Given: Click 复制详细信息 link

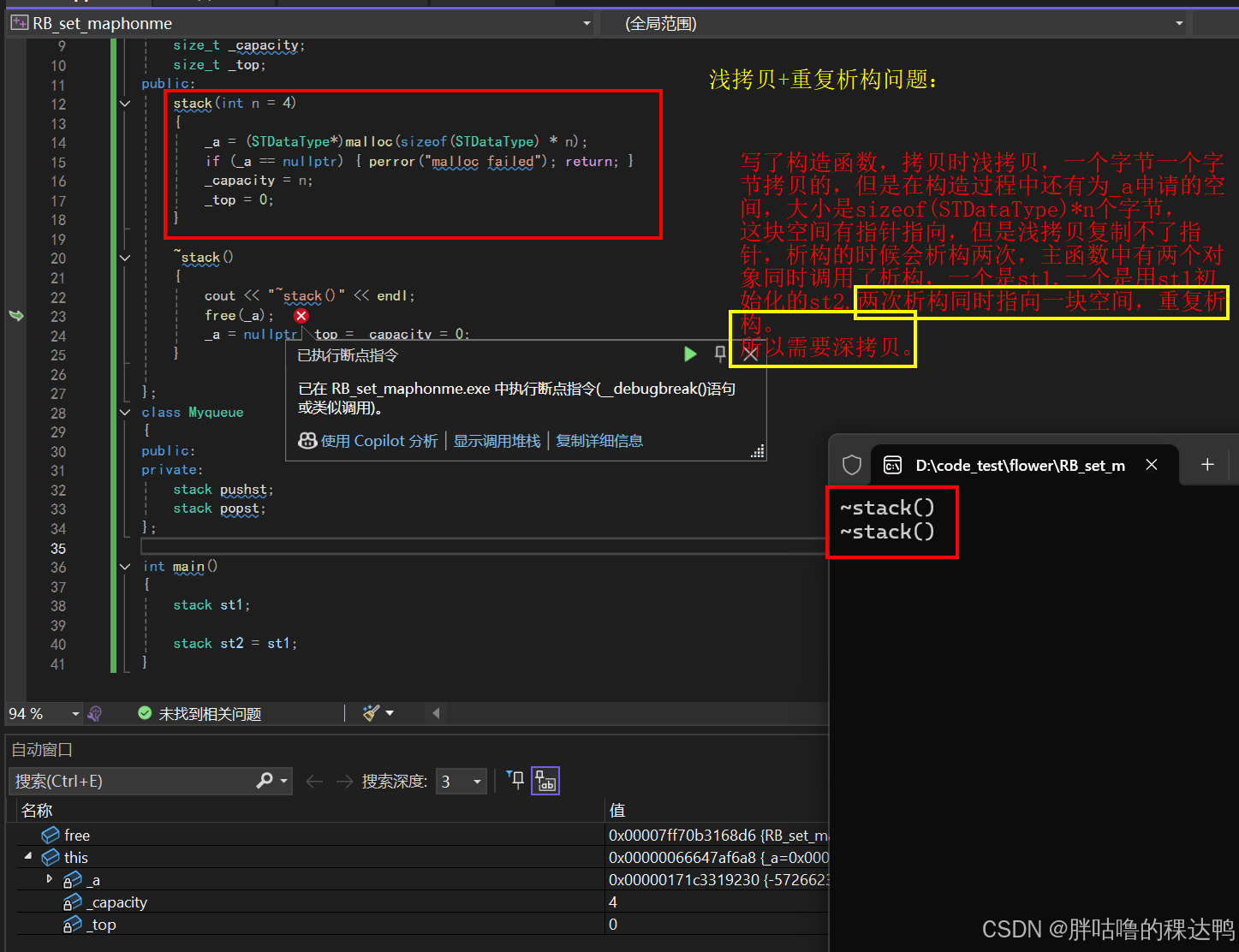Looking at the screenshot, I should (599, 441).
